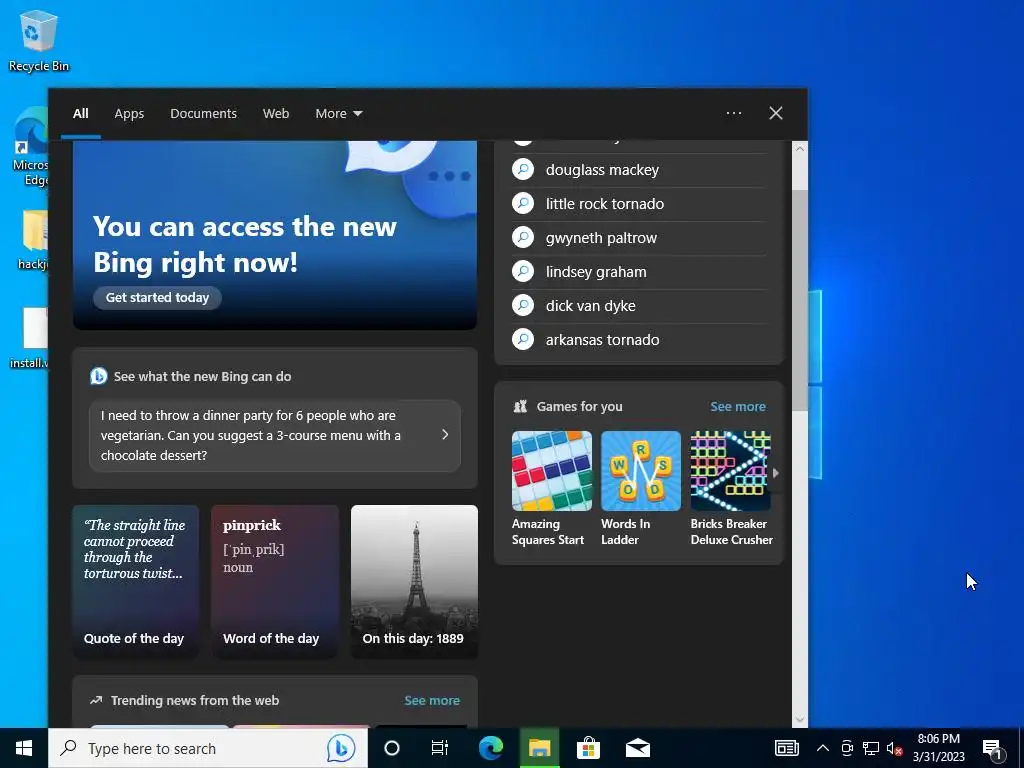Open On this day: 1889 card
Image resolution: width=1024 pixels, height=768 pixels.
point(414,581)
